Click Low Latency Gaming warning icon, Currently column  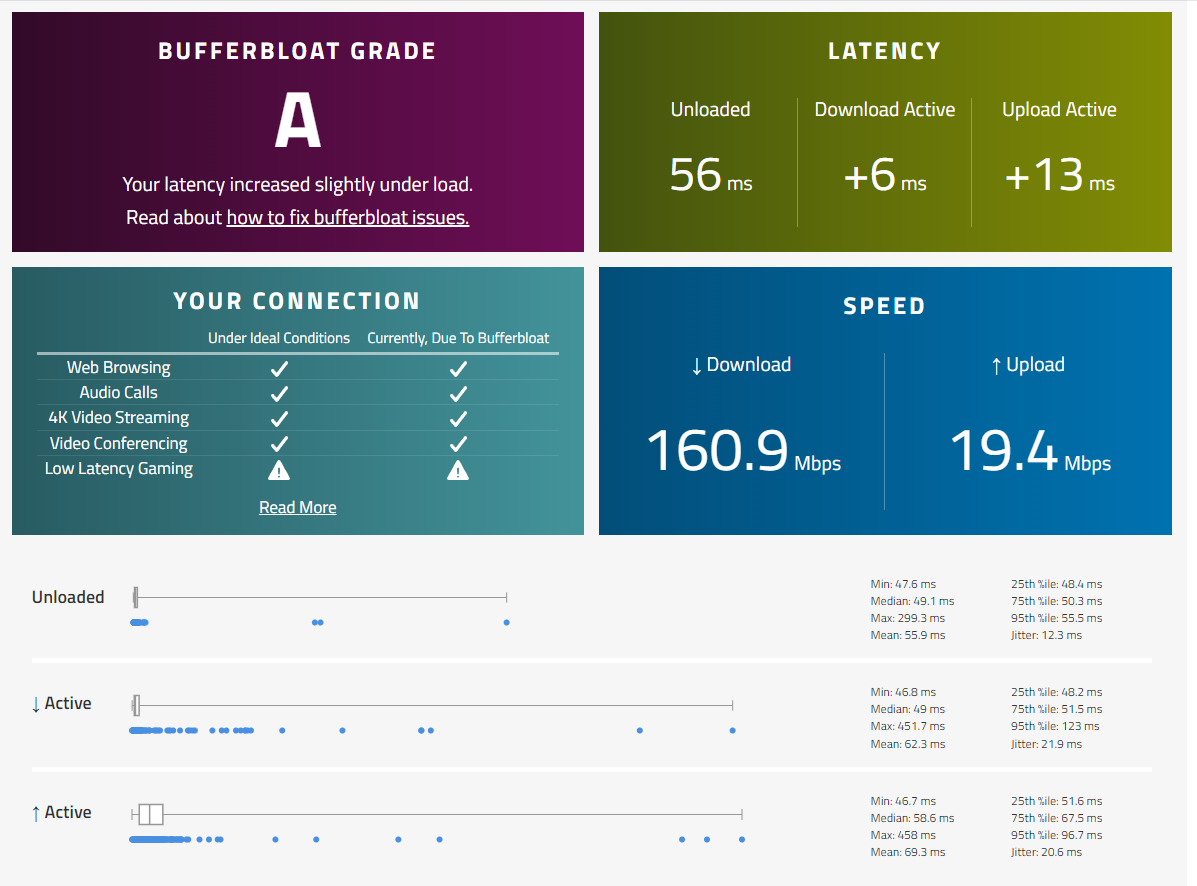click(x=458, y=470)
